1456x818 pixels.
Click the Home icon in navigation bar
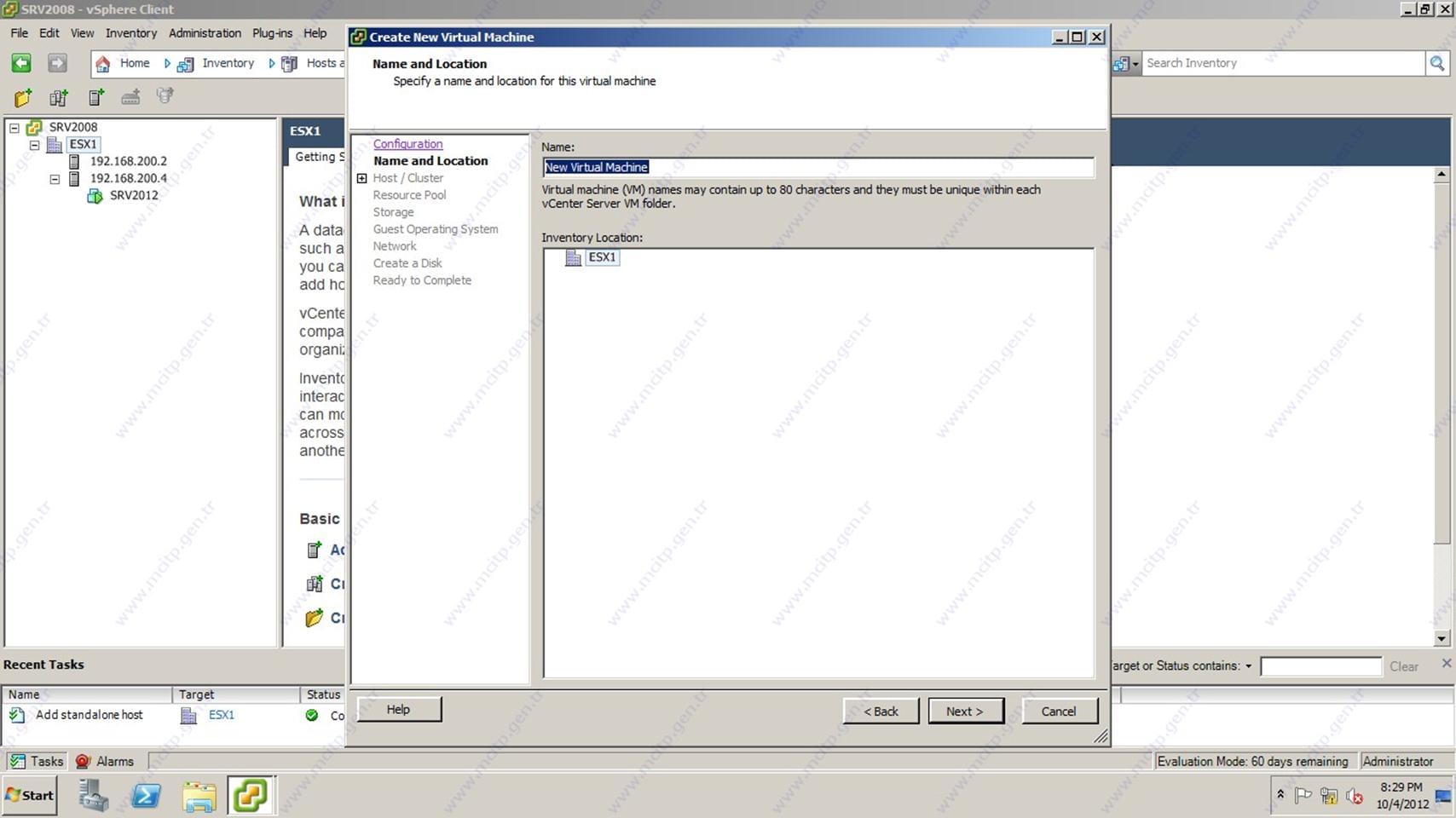103,64
